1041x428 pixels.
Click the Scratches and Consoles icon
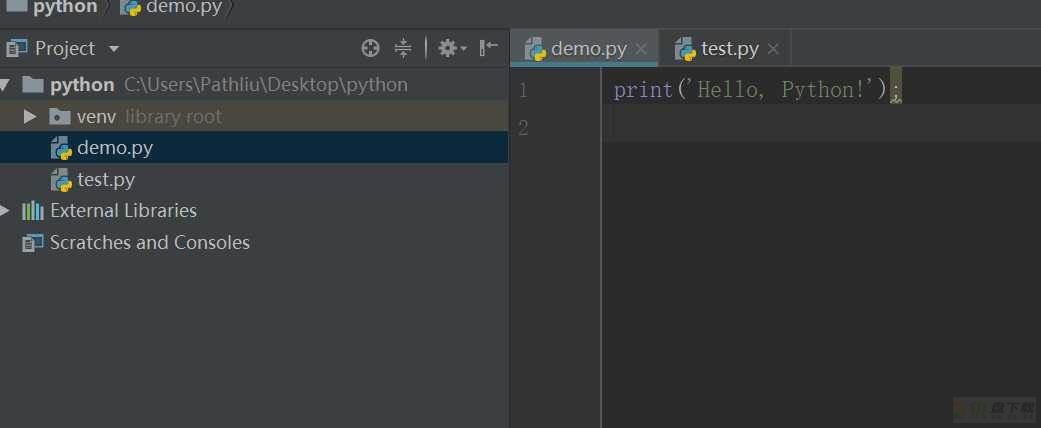(33, 243)
